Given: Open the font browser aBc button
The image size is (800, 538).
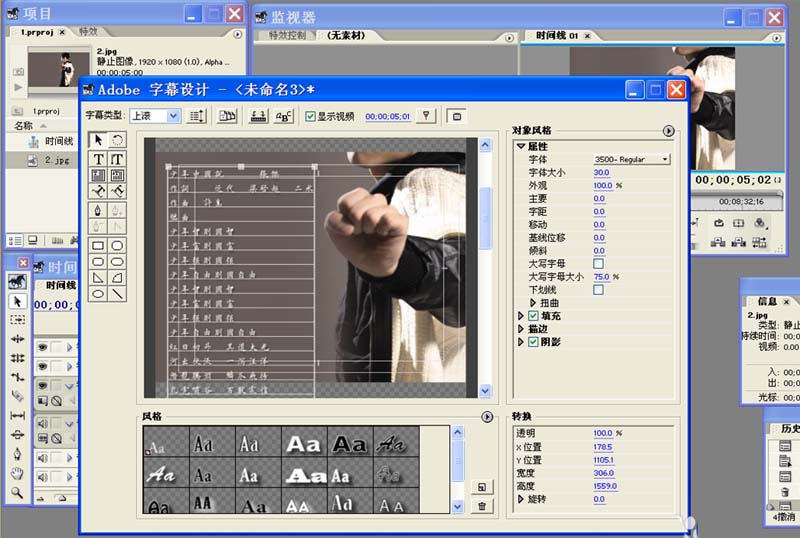Looking at the screenshot, I should coord(283,116).
